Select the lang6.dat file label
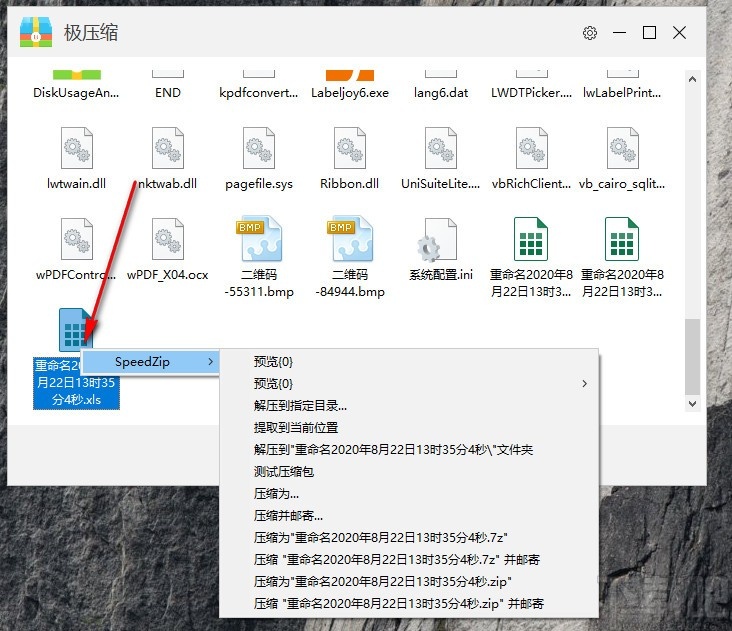Screen dimensions: 732x631 click(441, 93)
